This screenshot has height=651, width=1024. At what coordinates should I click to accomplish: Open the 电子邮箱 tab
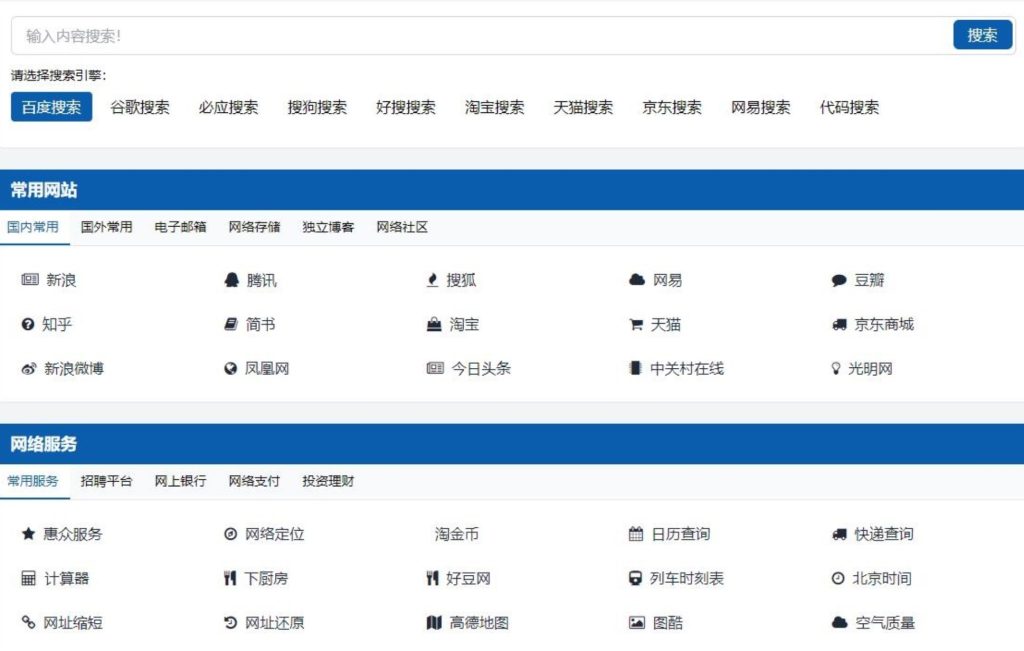point(181,227)
